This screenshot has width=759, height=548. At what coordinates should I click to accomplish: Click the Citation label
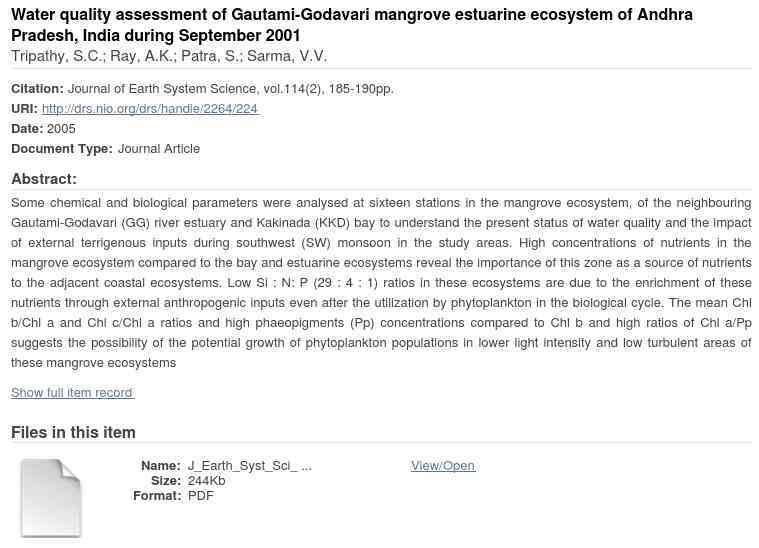tap(37, 89)
